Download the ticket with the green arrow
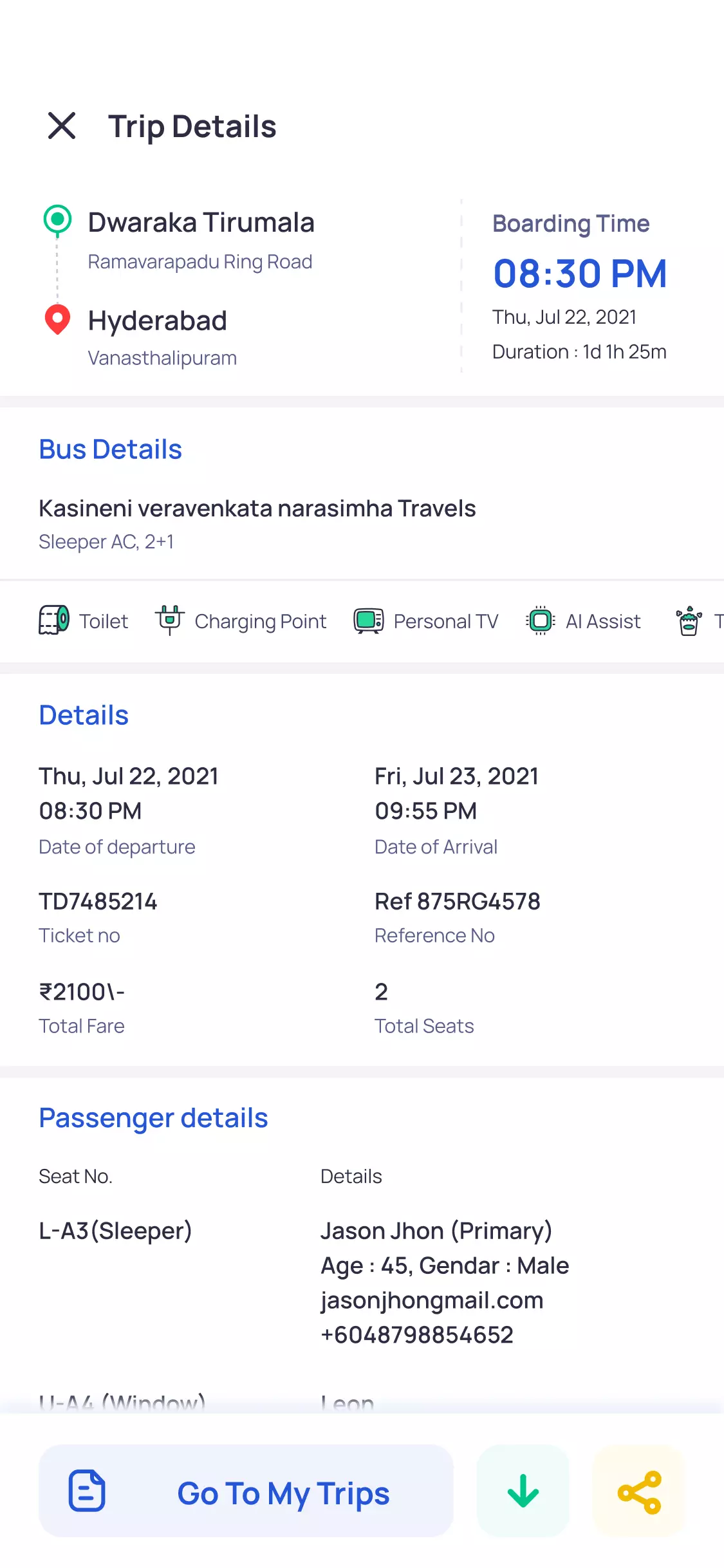This screenshot has height=1568, width=724. click(523, 1491)
